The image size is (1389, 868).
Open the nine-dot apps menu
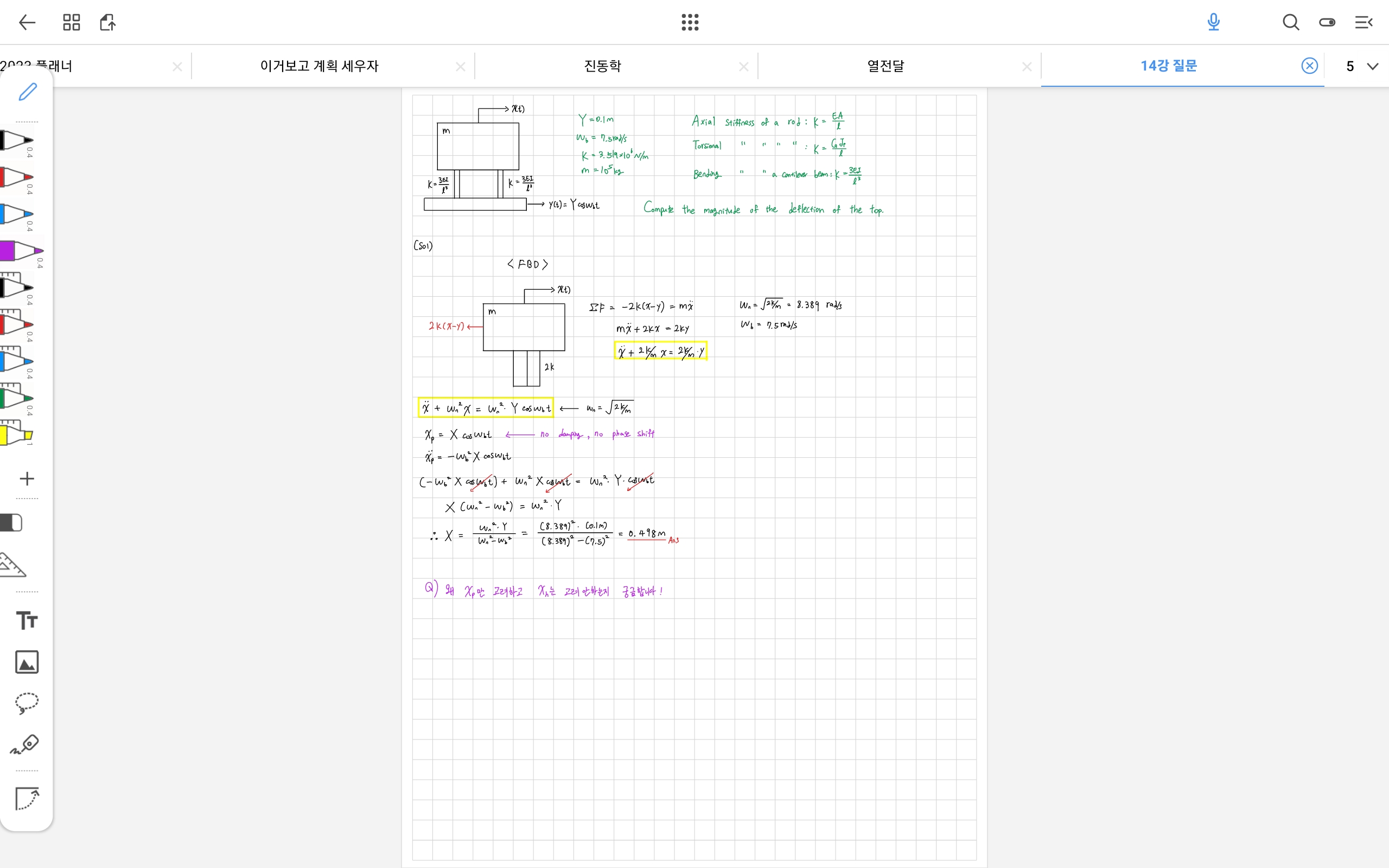pyautogui.click(x=690, y=22)
